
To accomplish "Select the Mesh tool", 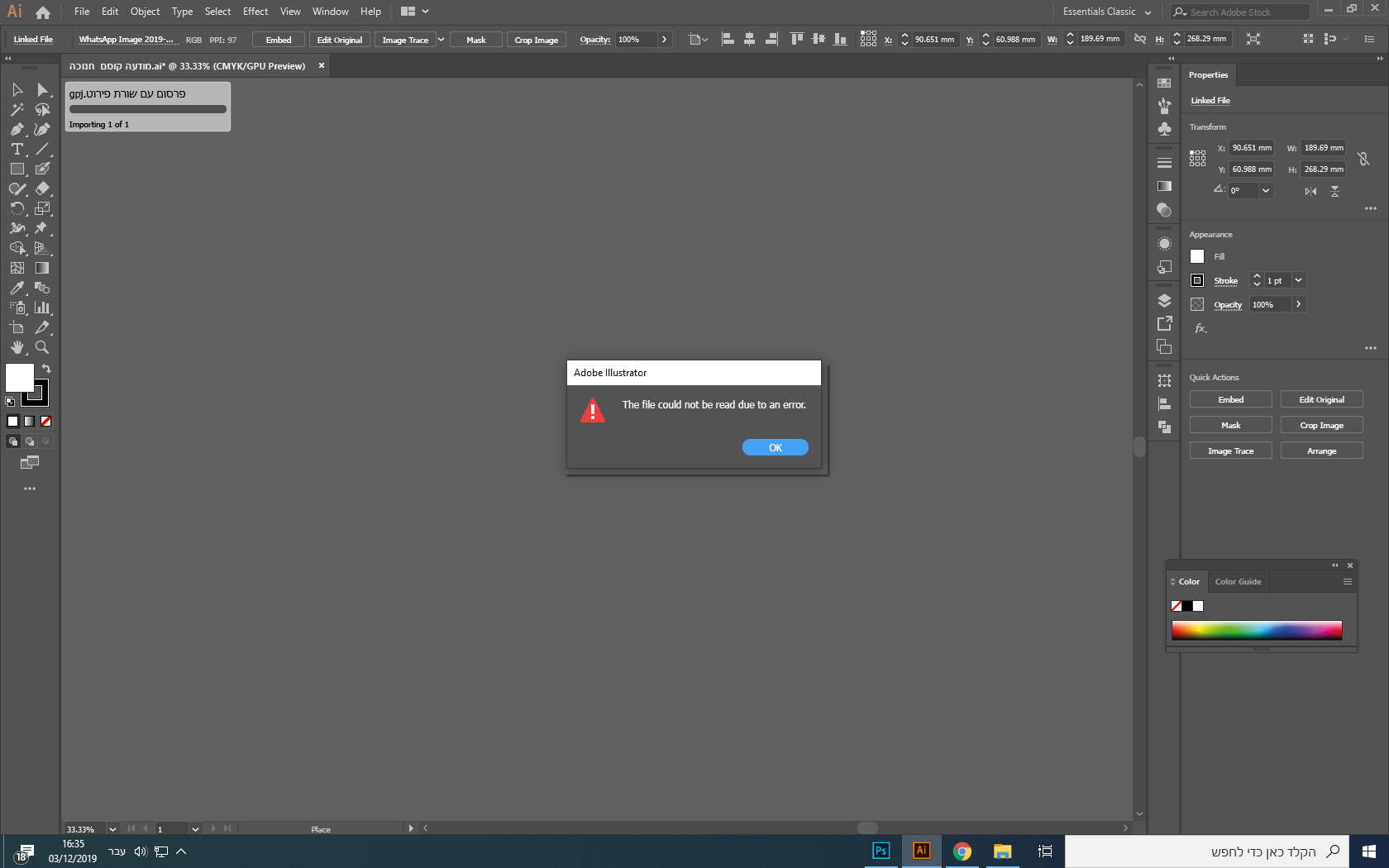I will pyautogui.click(x=17, y=268).
